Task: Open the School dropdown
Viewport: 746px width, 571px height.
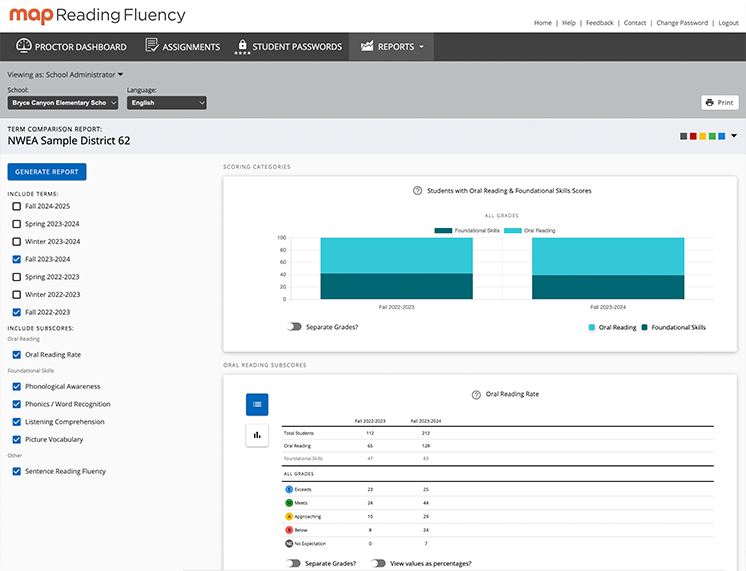Action: coord(62,103)
